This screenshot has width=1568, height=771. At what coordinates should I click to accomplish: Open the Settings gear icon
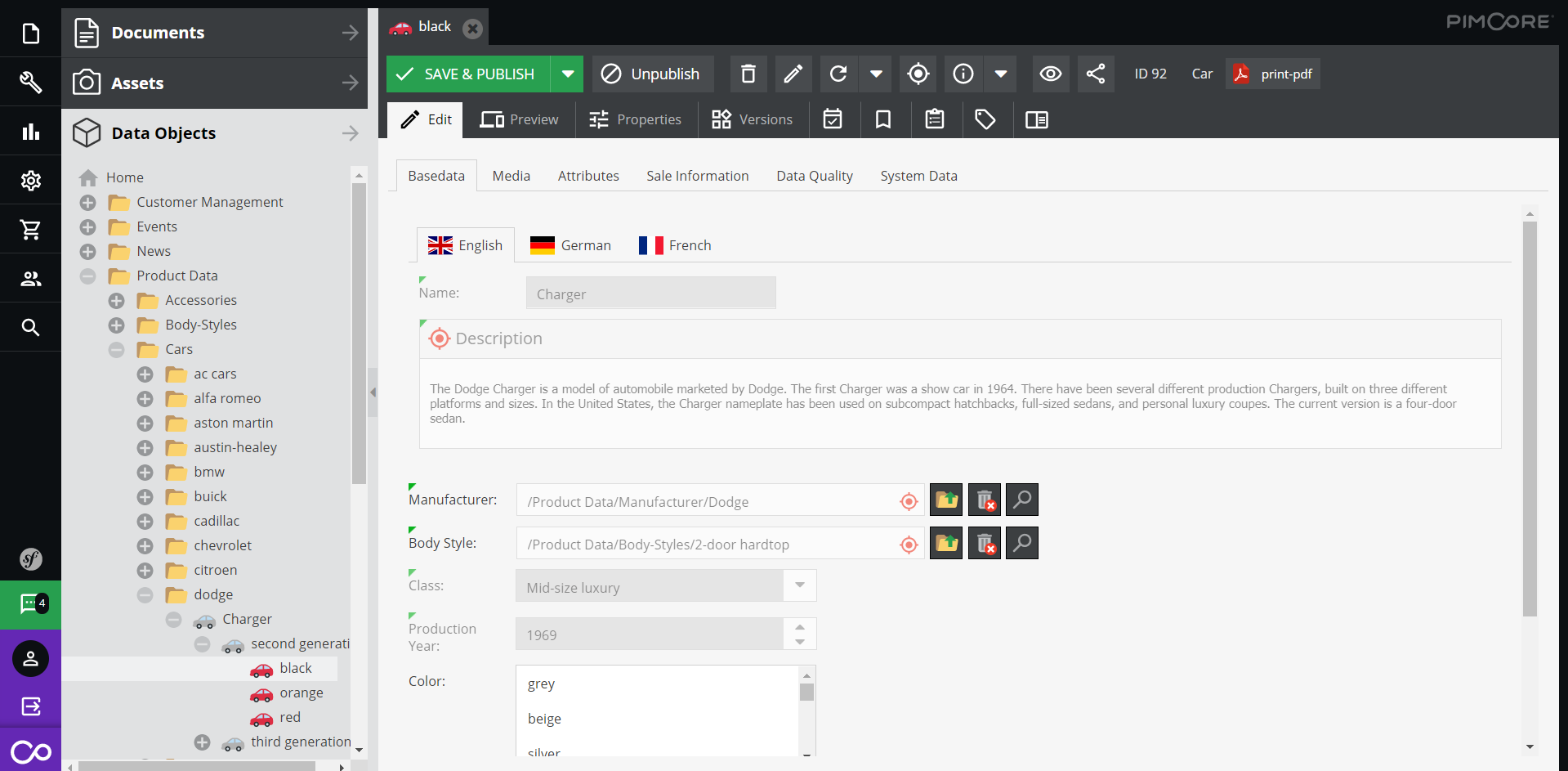point(30,180)
